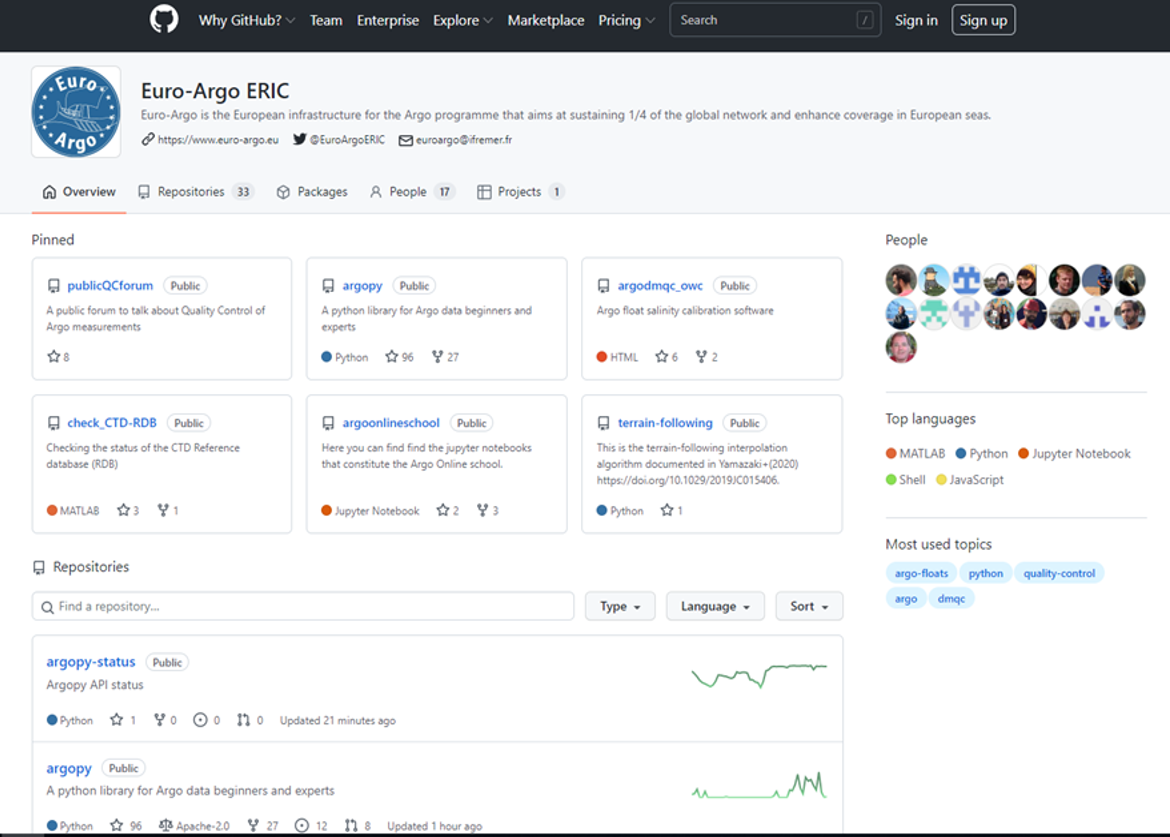Filter by Shell in Top languages
The width and height of the screenshot is (1170, 837).
pyautogui.click(x=906, y=480)
